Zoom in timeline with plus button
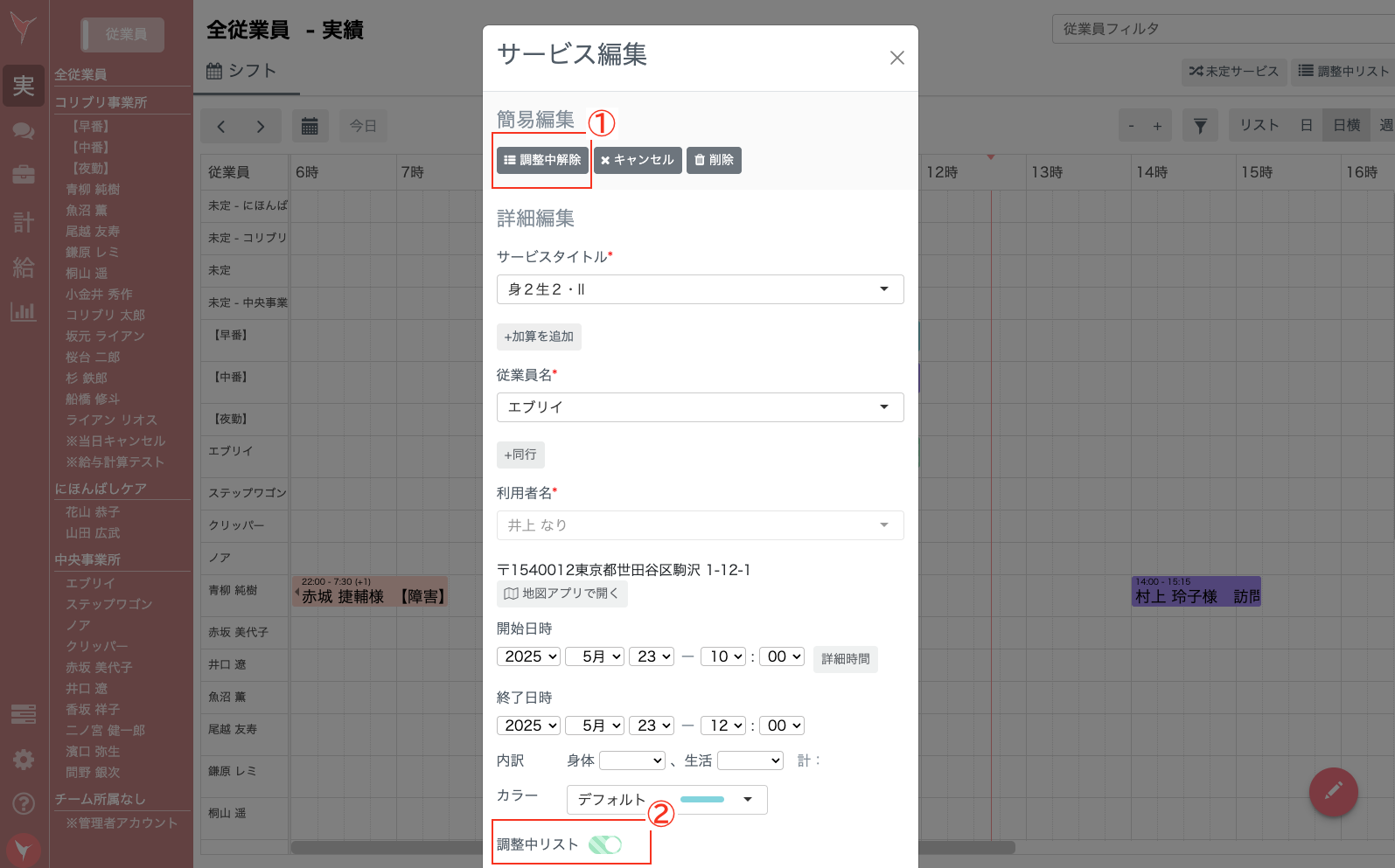1395x868 pixels. point(1157,126)
